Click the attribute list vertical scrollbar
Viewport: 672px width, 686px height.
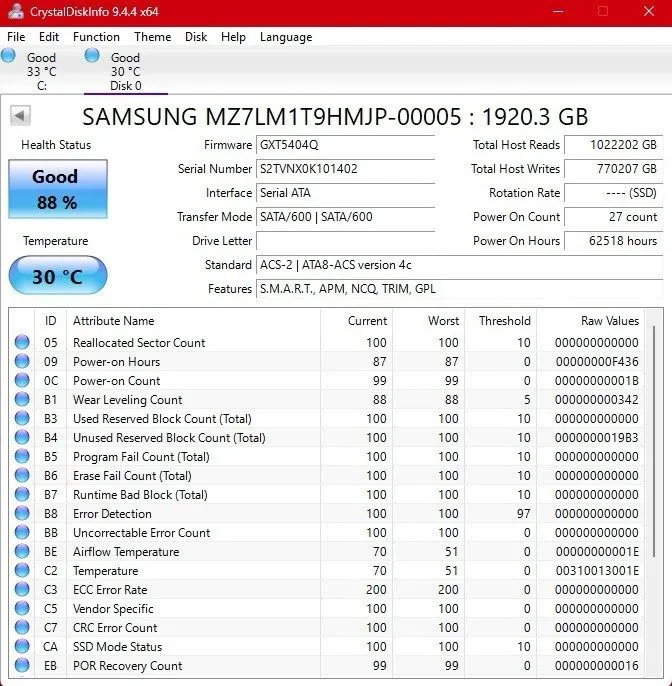654,441
